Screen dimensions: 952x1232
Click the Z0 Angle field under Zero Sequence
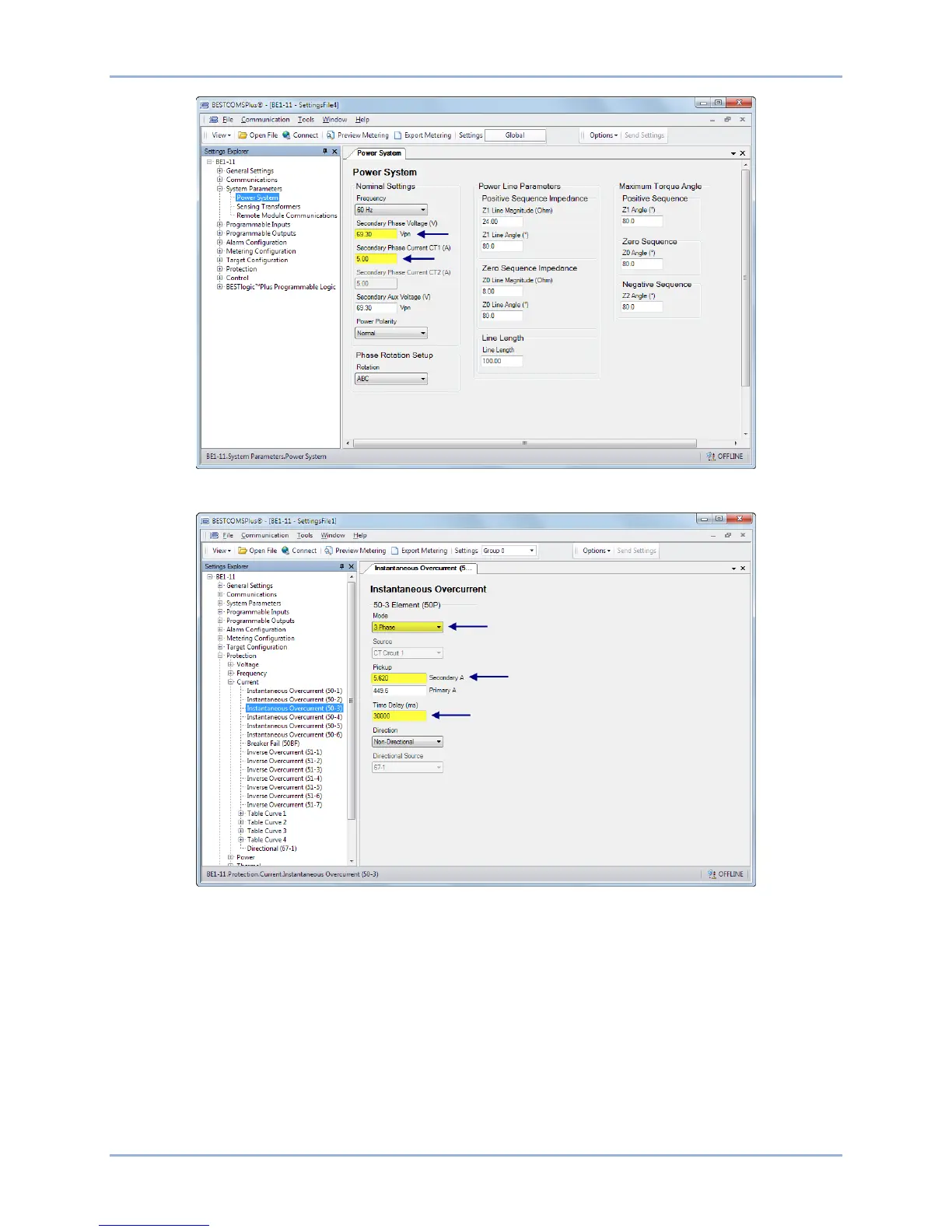[x=642, y=264]
